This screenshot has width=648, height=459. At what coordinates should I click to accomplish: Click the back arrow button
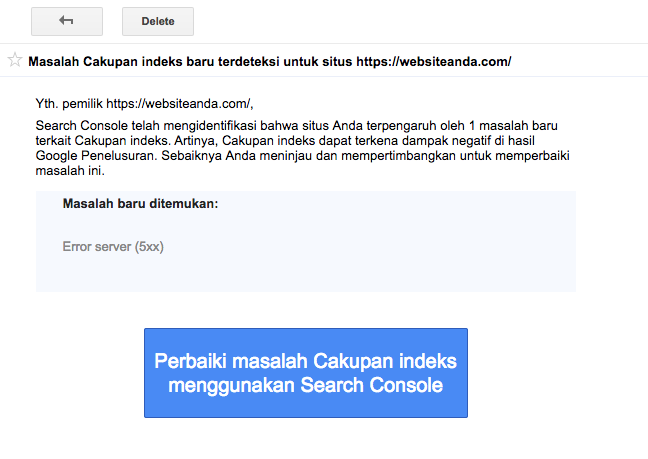pos(67,21)
